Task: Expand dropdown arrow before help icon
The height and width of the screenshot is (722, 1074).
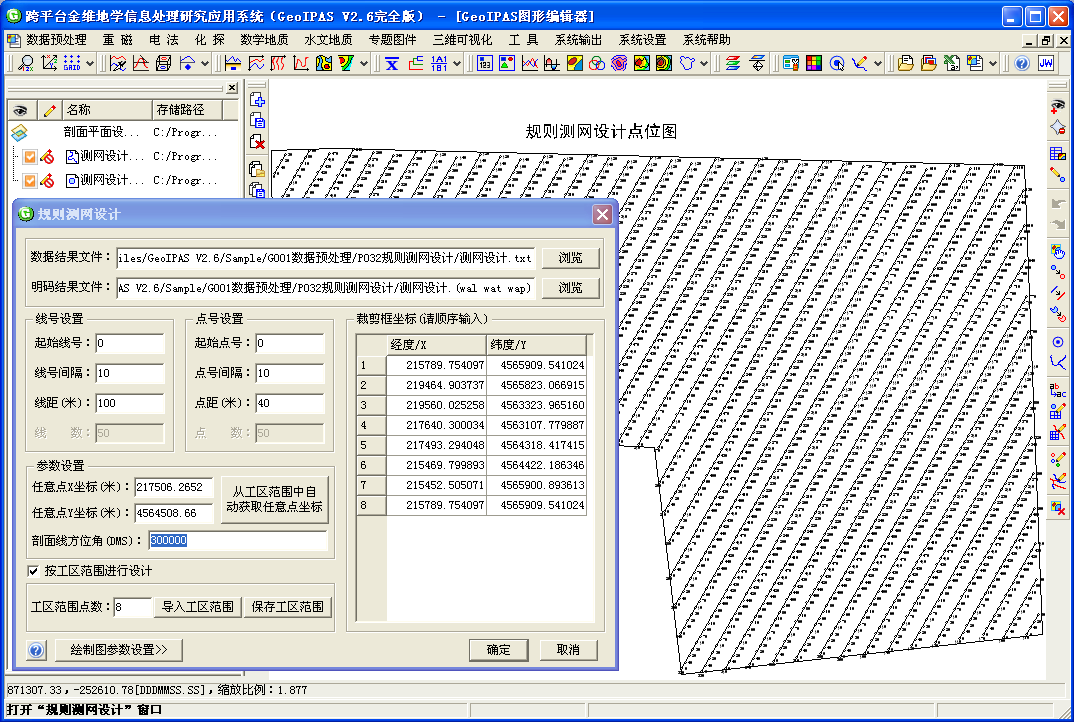Action: [x=993, y=64]
